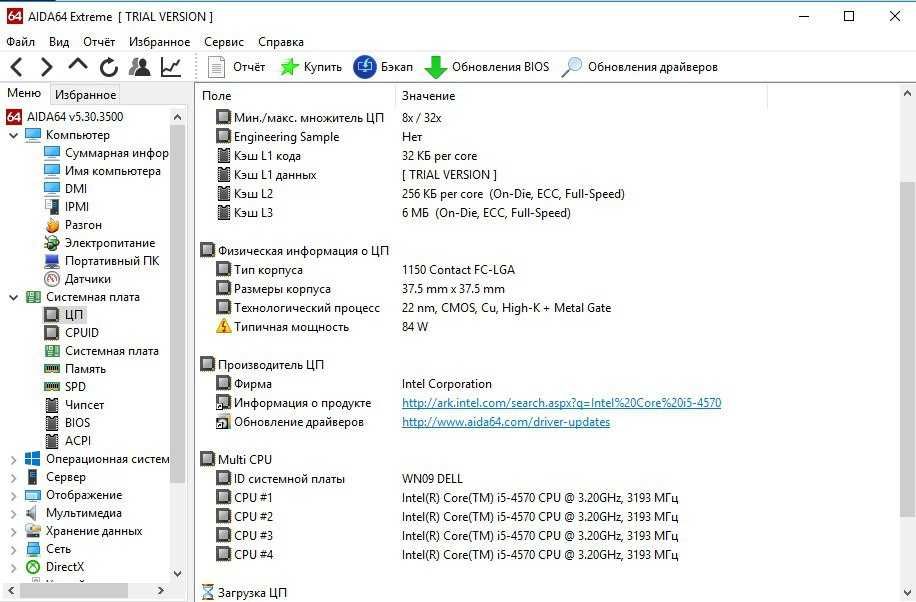Screen dimensions: 916x602
Task: Open the aida64.com driver-updates link
Action: [x=506, y=422]
